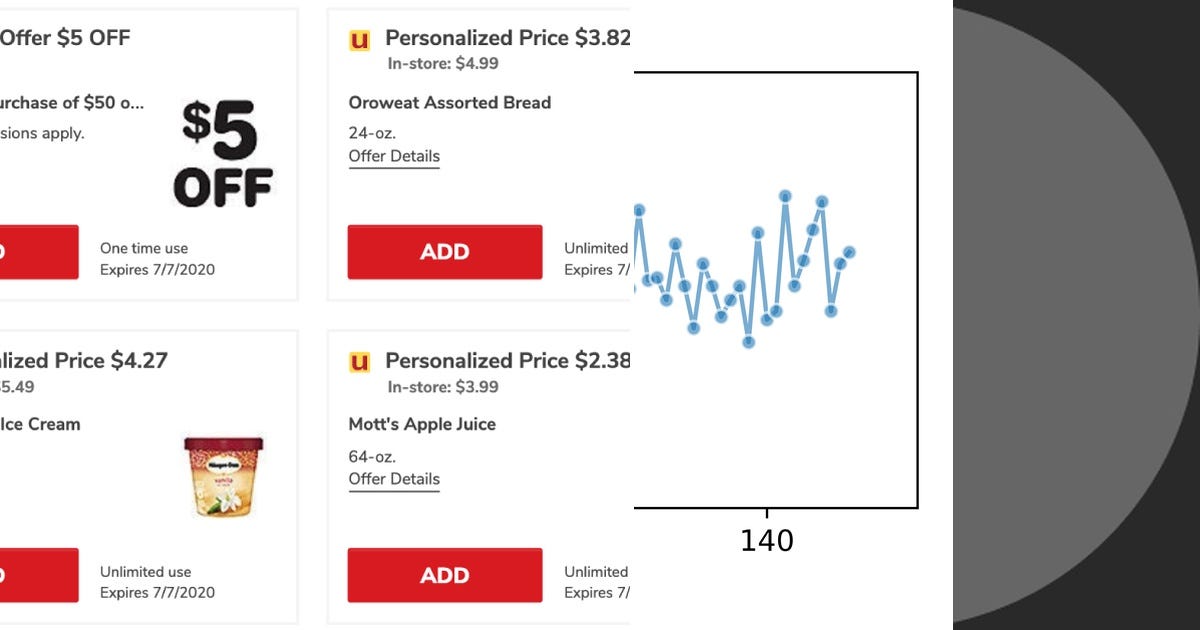The width and height of the screenshot is (1200, 630).
Task: Click the Personalized Price $3.82 heading
Action: pyautogui.click(x=508, y=37)
